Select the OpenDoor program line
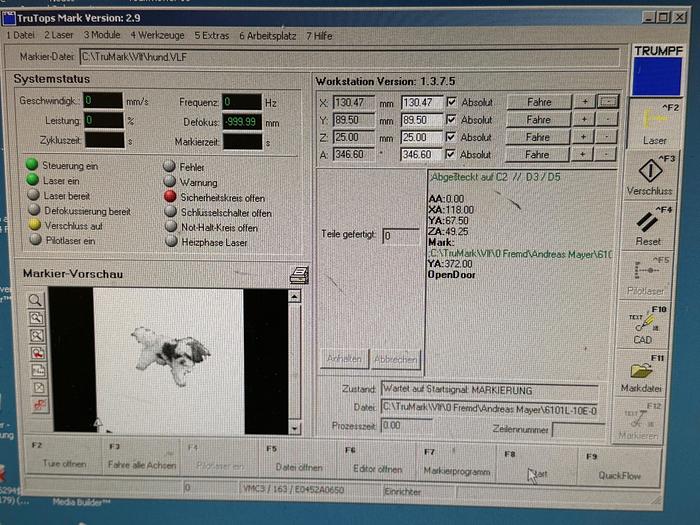The width and height of the screenshot is (700, 525). point(451,275)
